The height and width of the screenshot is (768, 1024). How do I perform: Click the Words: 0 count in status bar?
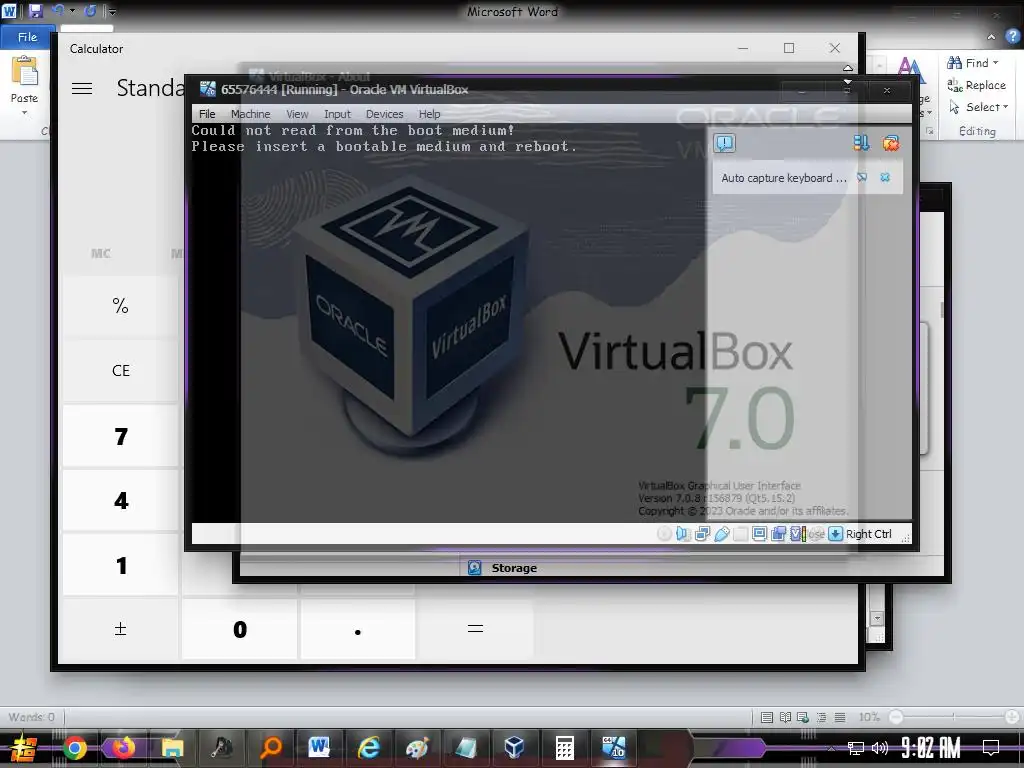click(x=31, y=717)
